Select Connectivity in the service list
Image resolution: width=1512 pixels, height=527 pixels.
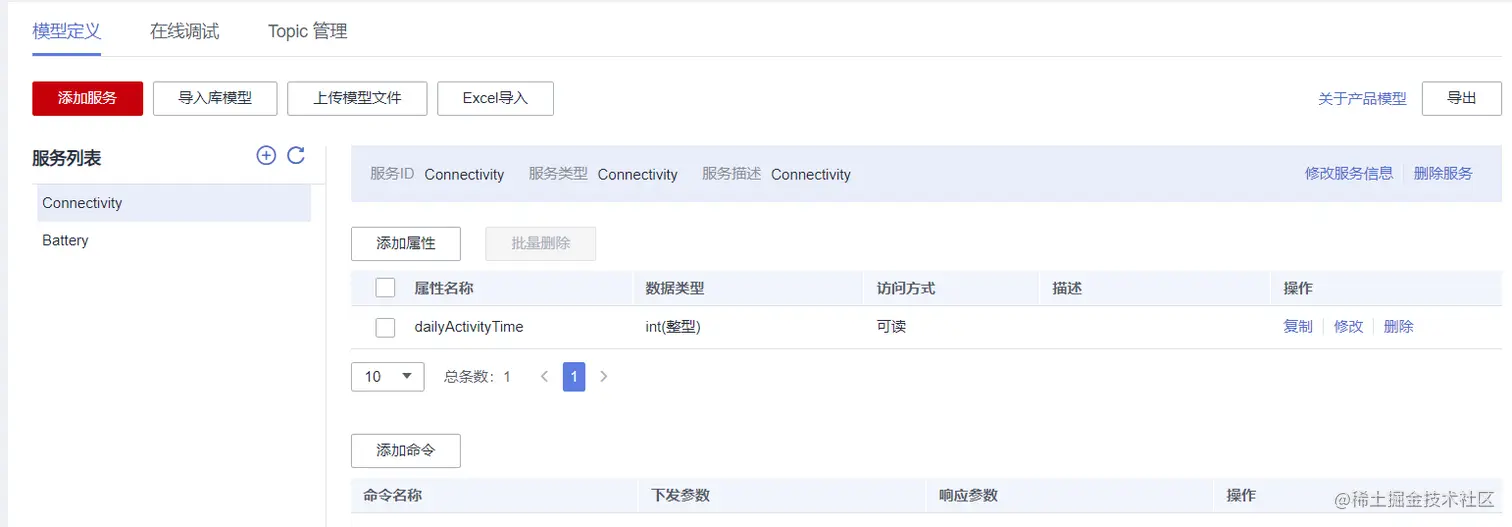pos(174,203)
